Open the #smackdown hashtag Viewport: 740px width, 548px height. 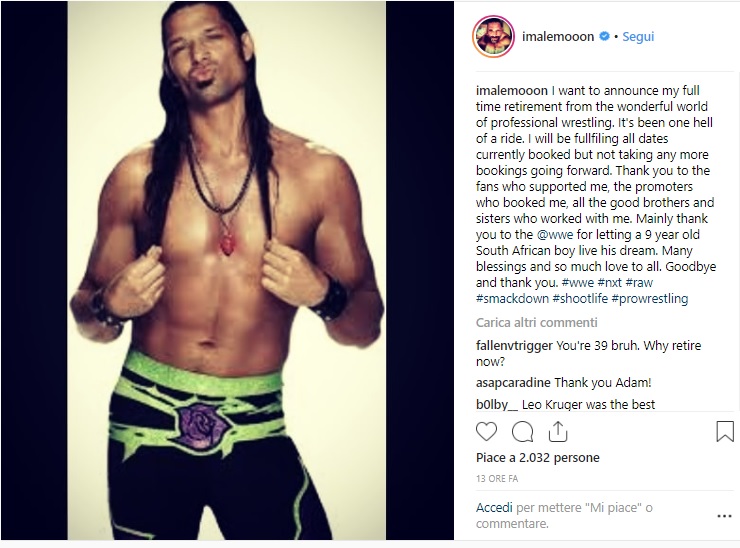(512, 299)
